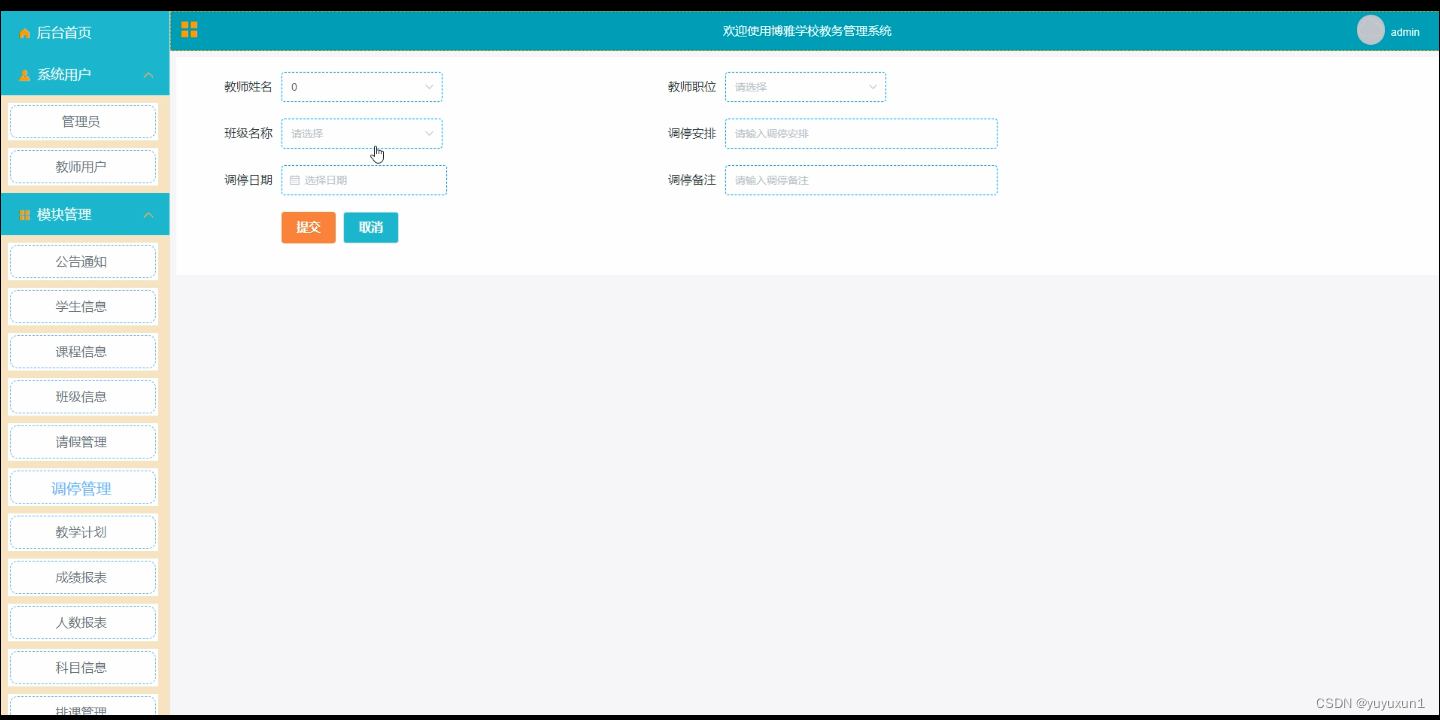Open 成绩报表 module
The width and height of the screenshot is (1440, 720).
pyautogui.click(x=83, y=577)
